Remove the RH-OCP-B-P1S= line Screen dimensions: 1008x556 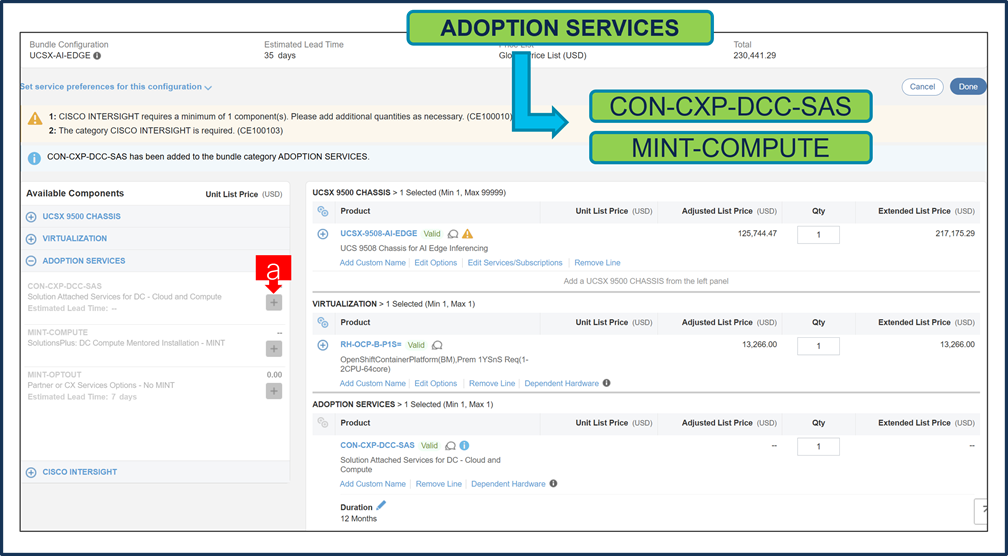point(492,383)
